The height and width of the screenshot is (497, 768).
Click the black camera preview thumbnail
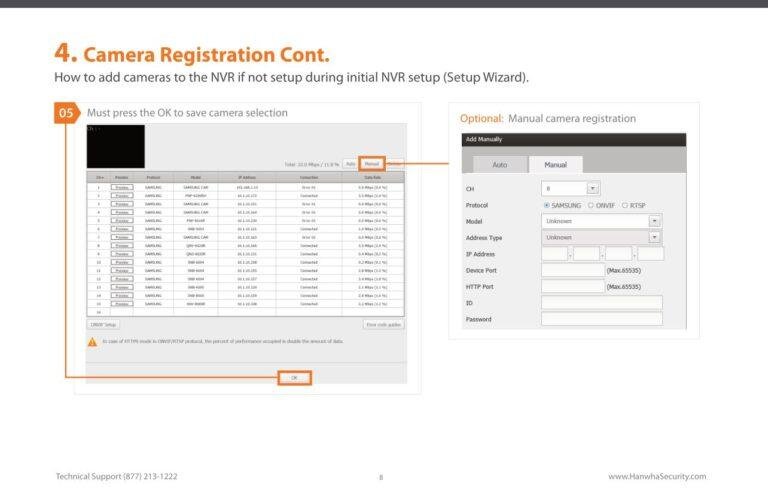pyautogui.click(x=116, y=146)
